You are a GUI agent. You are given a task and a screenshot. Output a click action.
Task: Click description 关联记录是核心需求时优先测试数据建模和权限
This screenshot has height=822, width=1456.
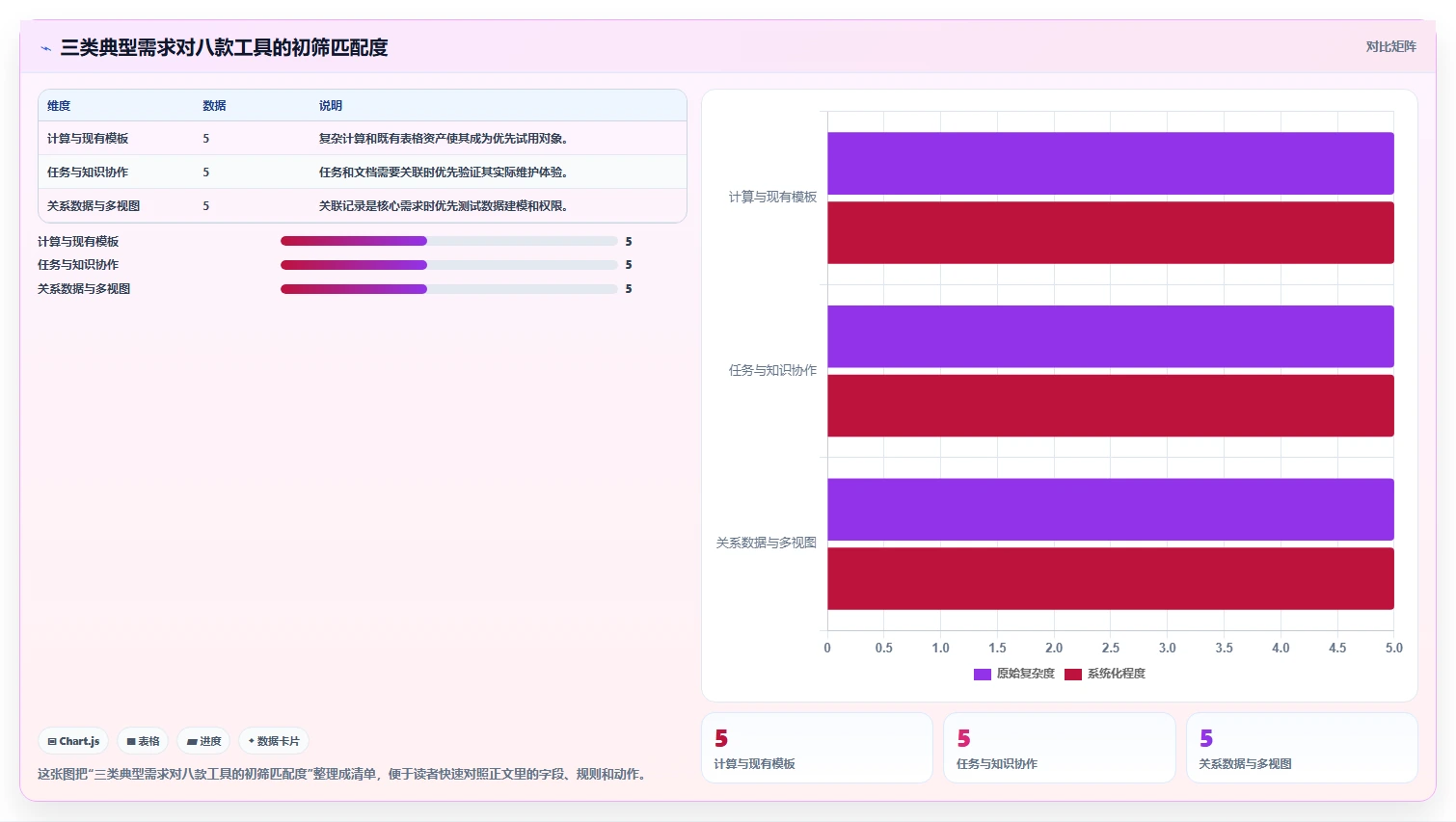click(x=444, y=206)
